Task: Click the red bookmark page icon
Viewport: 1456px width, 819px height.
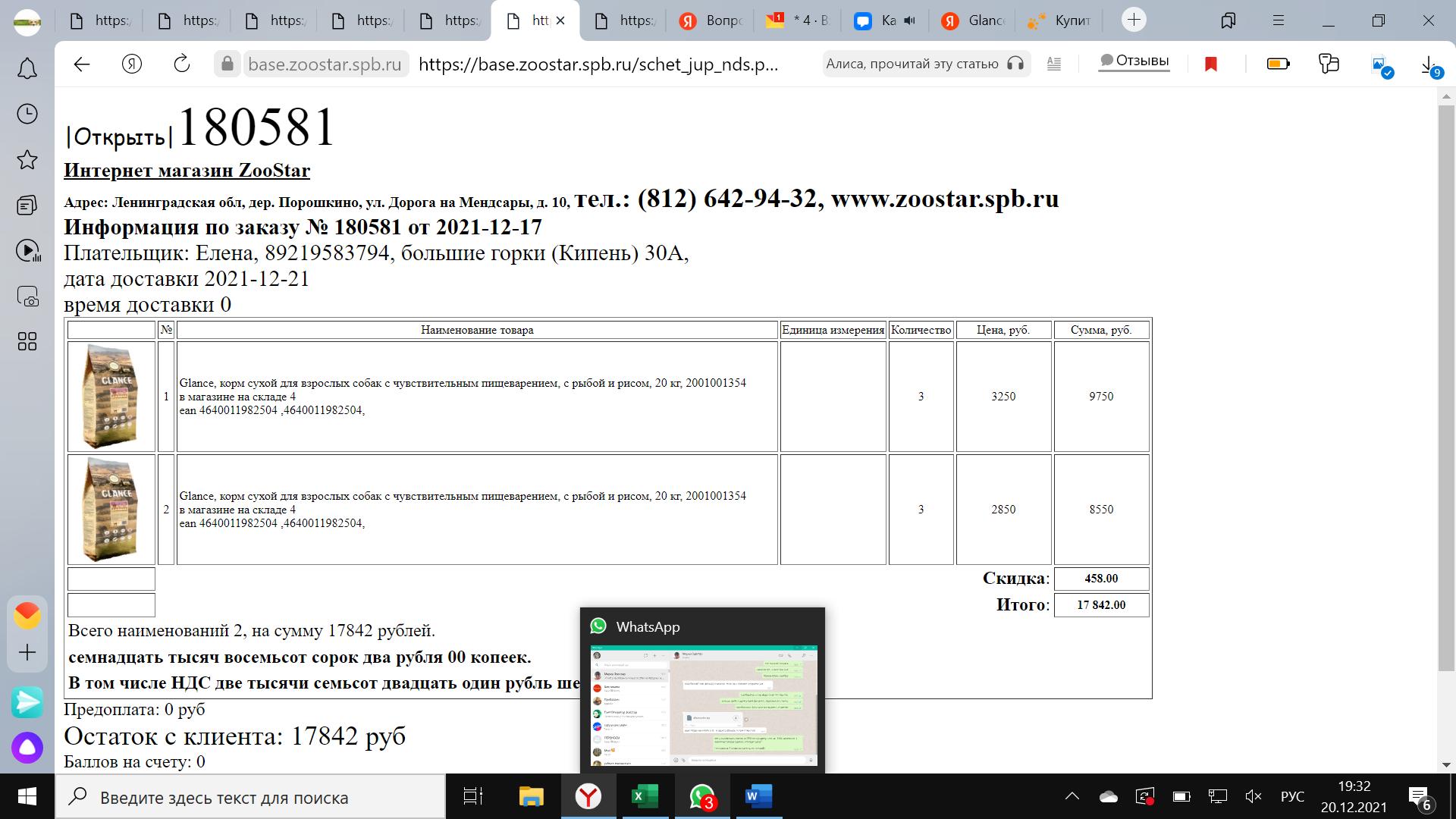Action: 1211,64
